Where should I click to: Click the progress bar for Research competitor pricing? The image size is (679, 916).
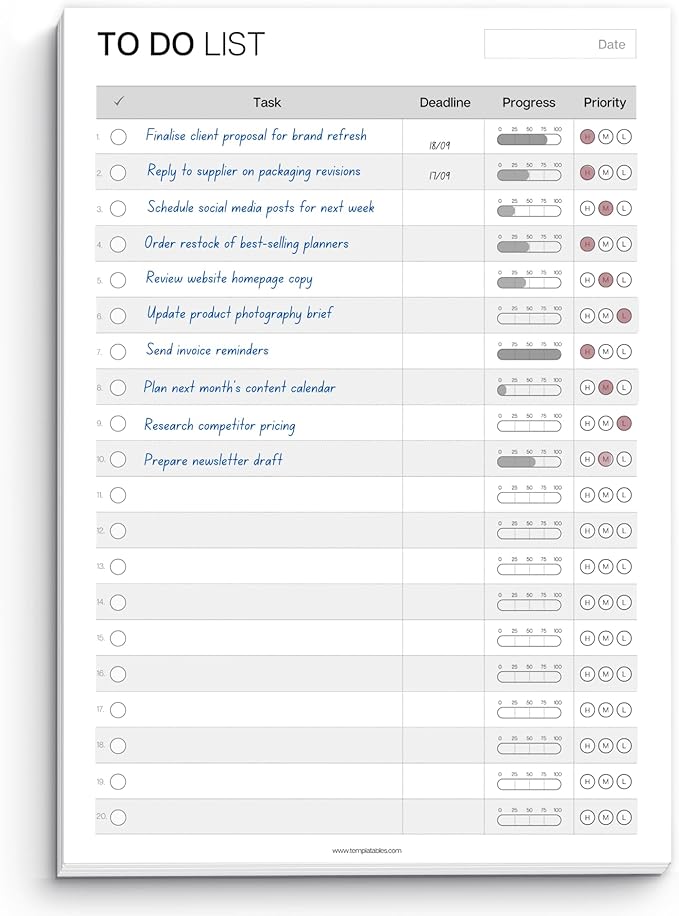click(x=529, y=426)
